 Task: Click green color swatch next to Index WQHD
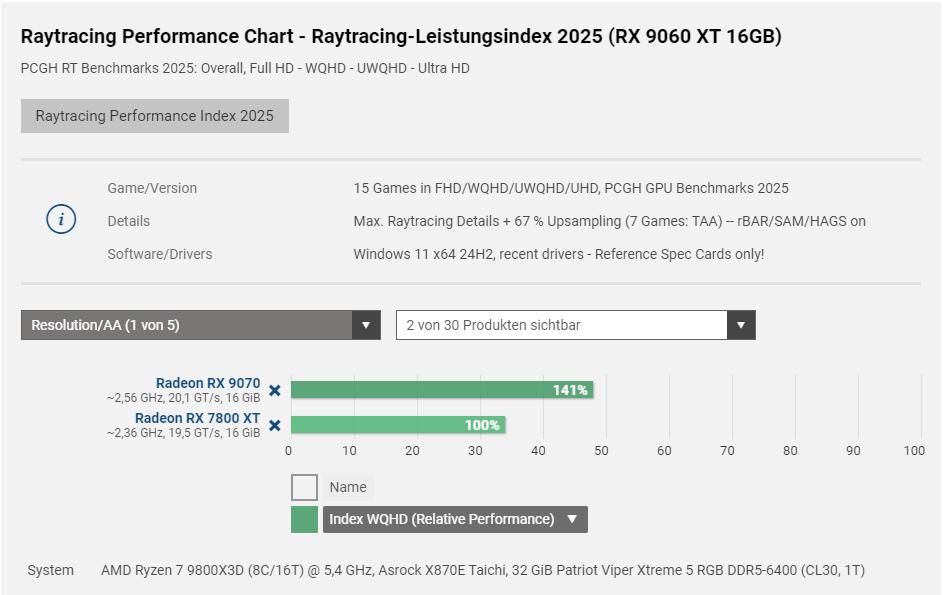point(304,519)
